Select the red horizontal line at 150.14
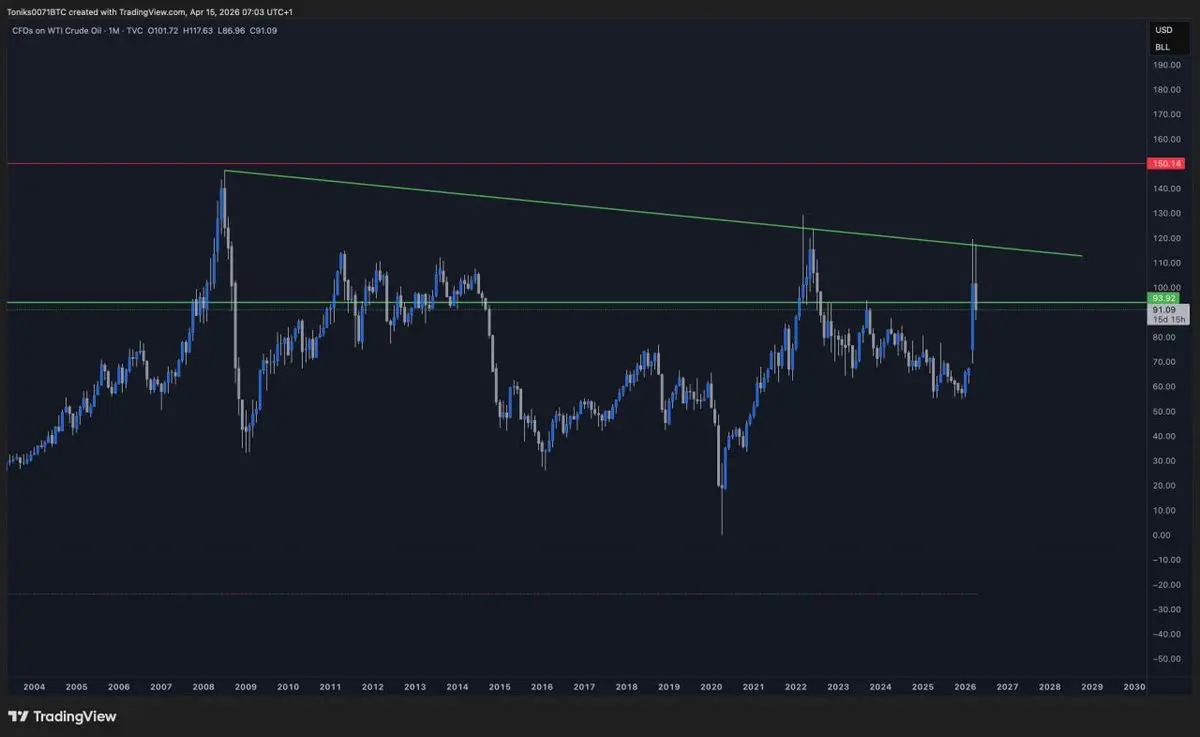 pos(575,163)
